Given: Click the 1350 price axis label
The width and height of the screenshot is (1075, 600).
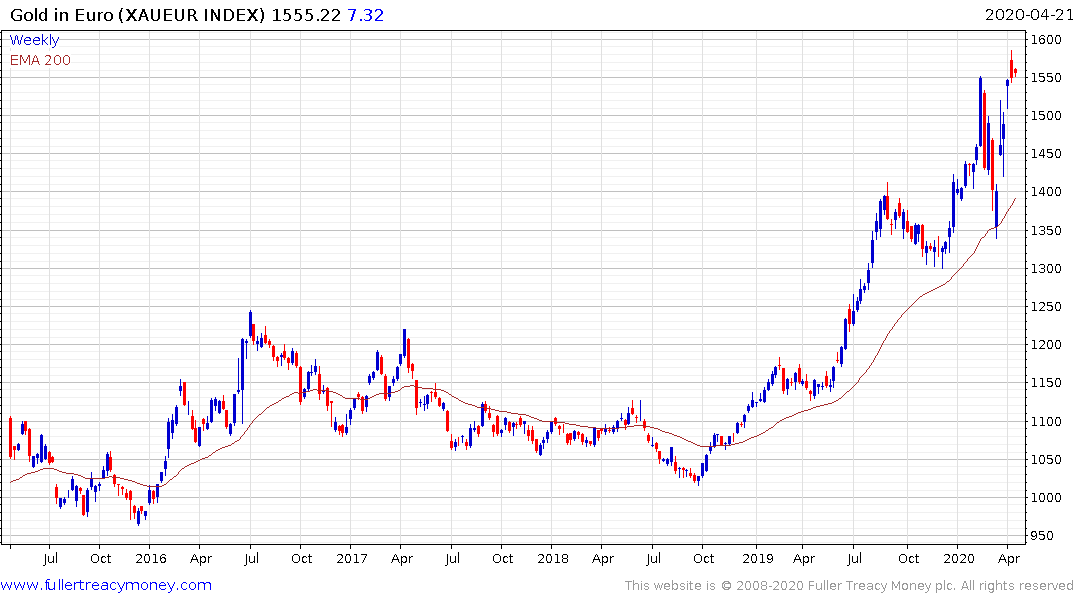Looking at the screenshot, I should [1046, 230].
